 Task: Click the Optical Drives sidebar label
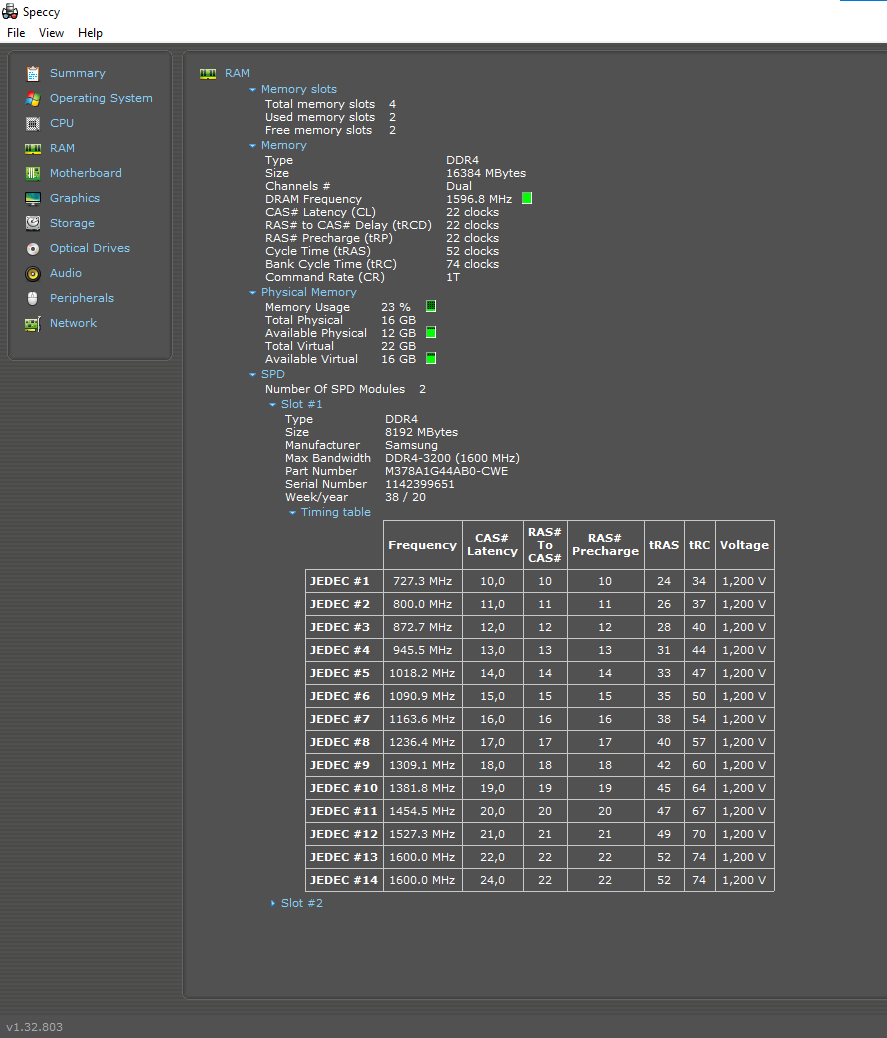coord(89,248)
